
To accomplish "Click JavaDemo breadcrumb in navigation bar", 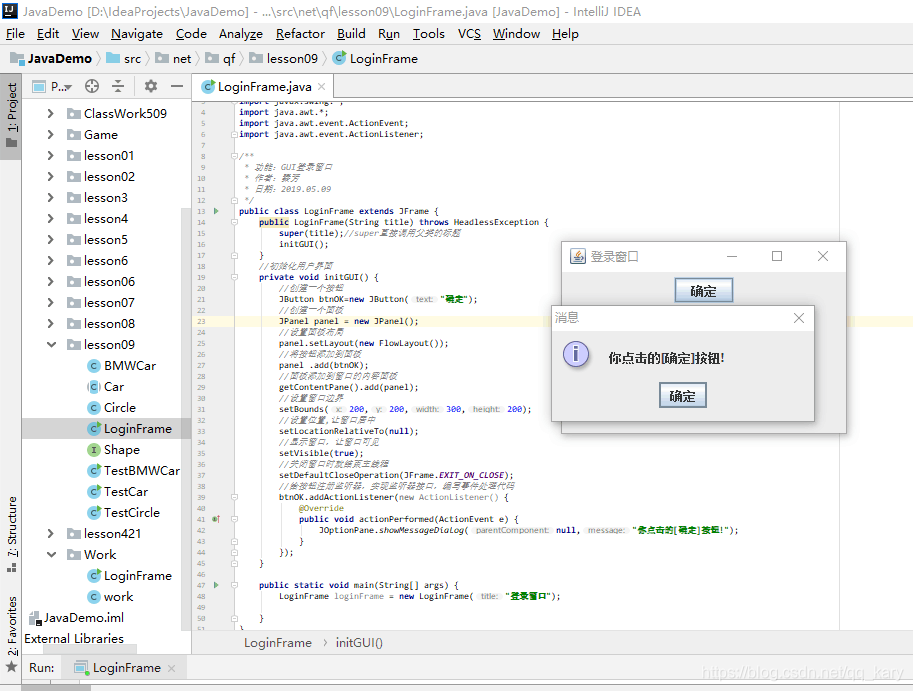I will (x=51, y=59).
